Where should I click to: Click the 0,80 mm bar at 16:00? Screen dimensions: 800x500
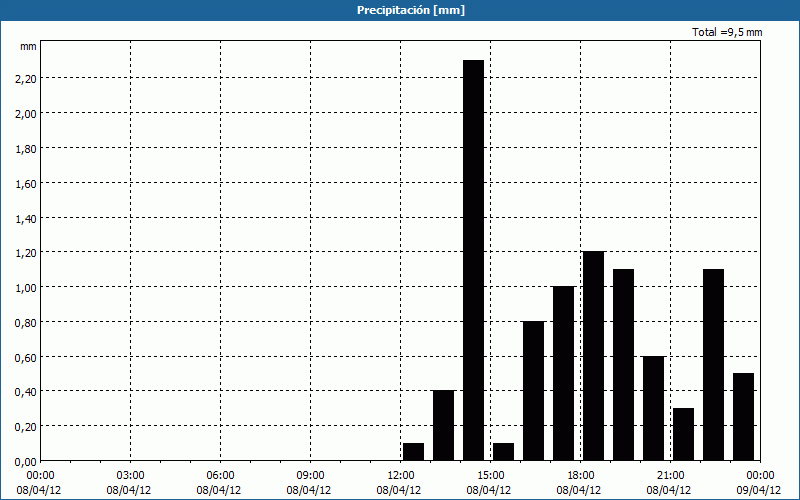pyautogui.click(x=534, y=391)
